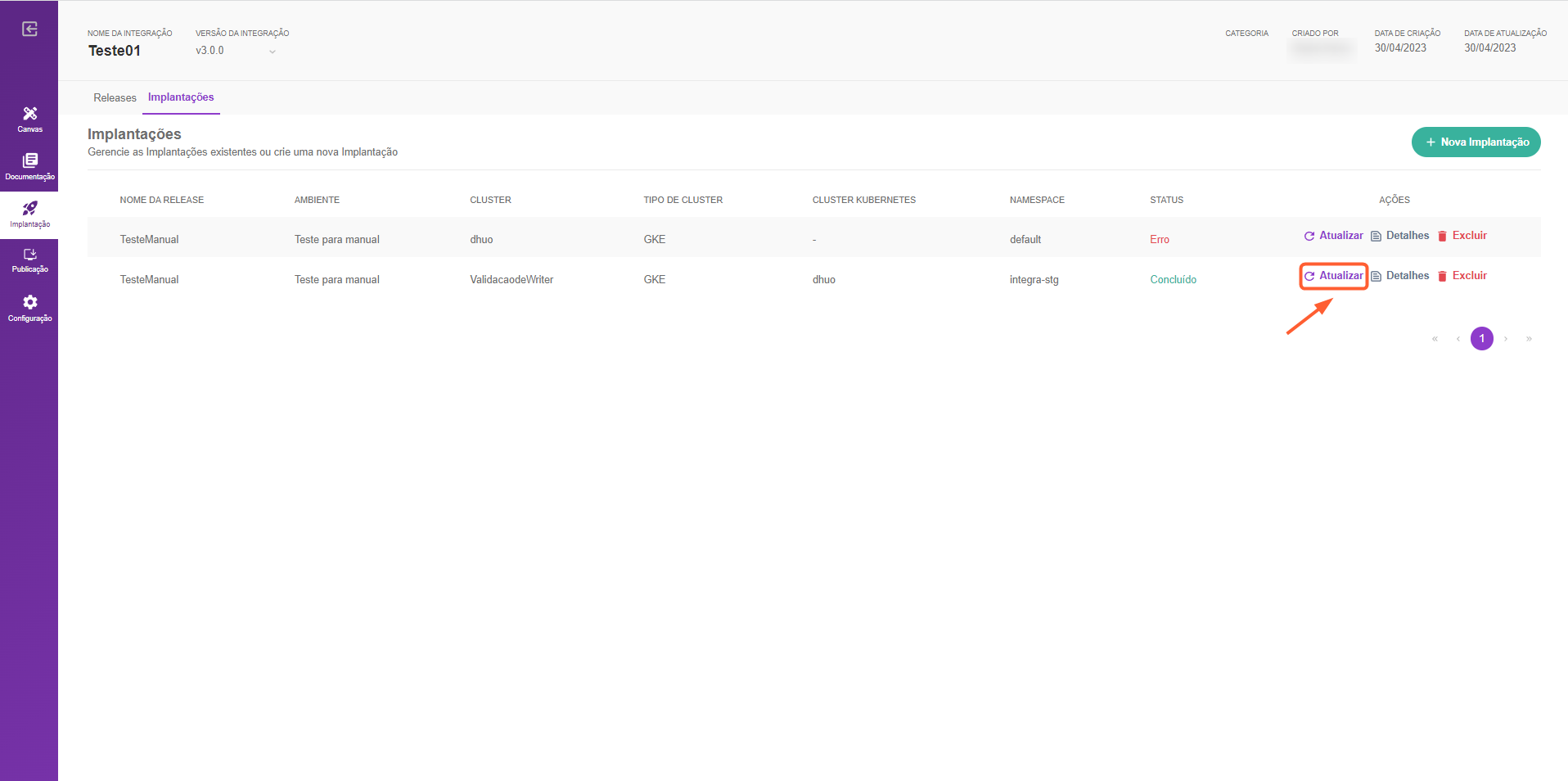Click the integration name Teste01

click(x=115, y=51)
